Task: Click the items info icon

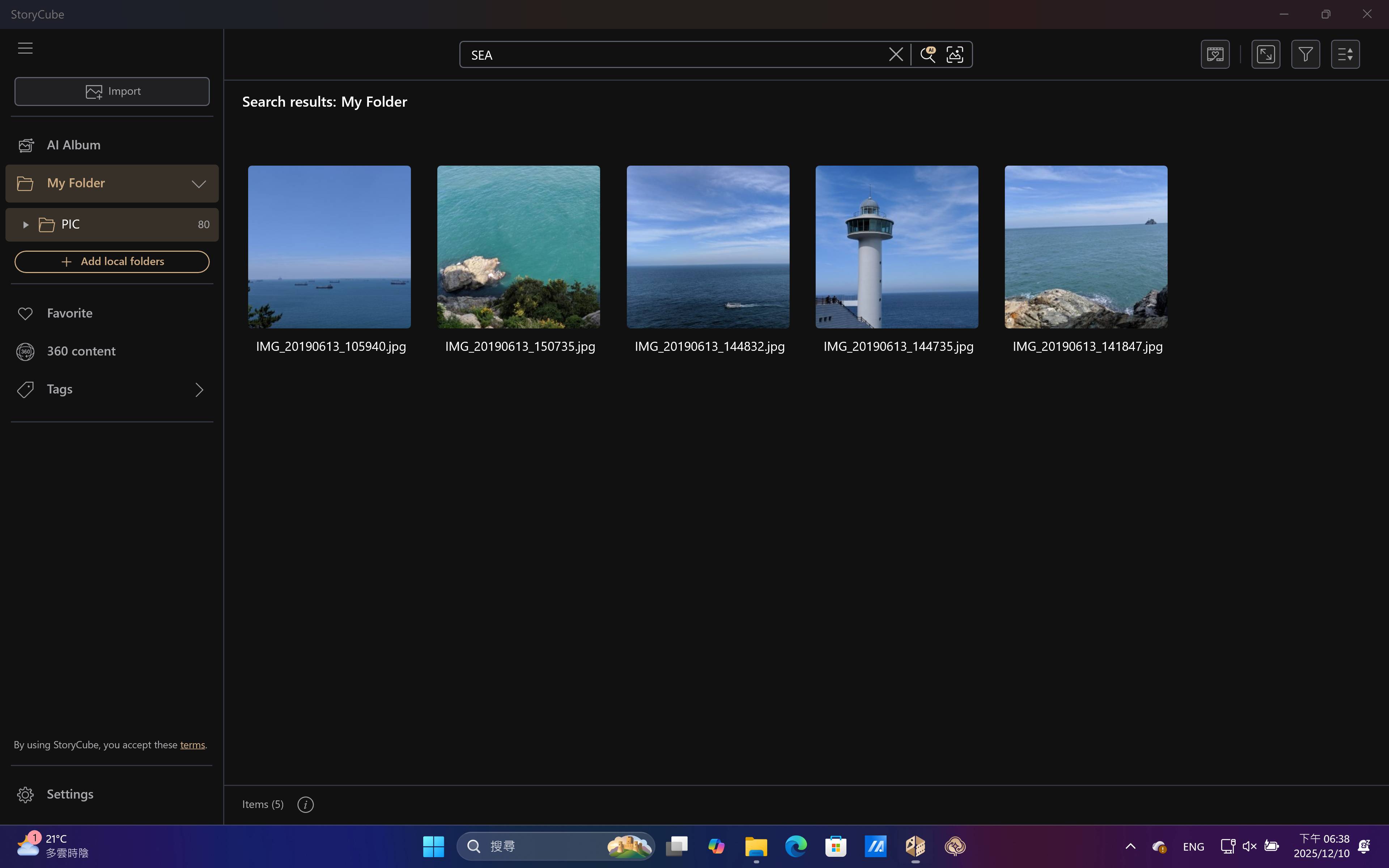Action: click(305, 805)
